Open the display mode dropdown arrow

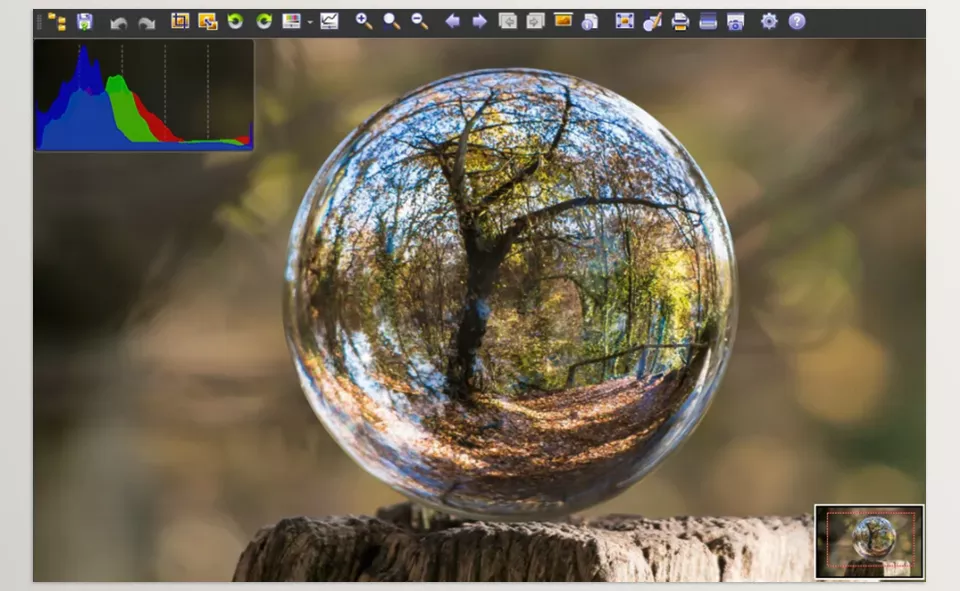click(308, 19)
